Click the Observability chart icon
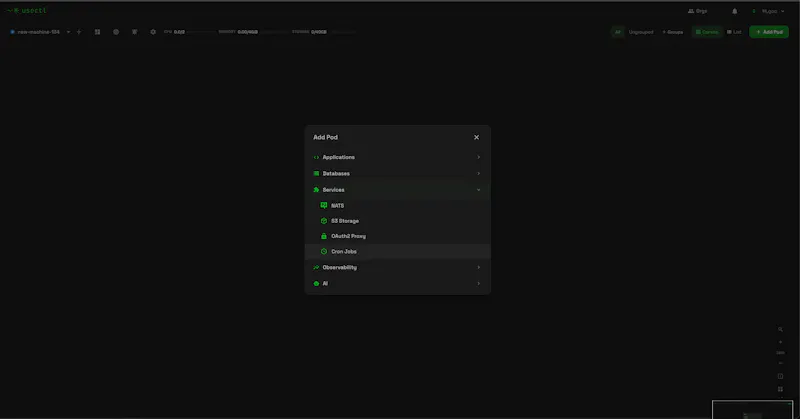Viewport: 800px width, 419px height. tap(316, 267)
